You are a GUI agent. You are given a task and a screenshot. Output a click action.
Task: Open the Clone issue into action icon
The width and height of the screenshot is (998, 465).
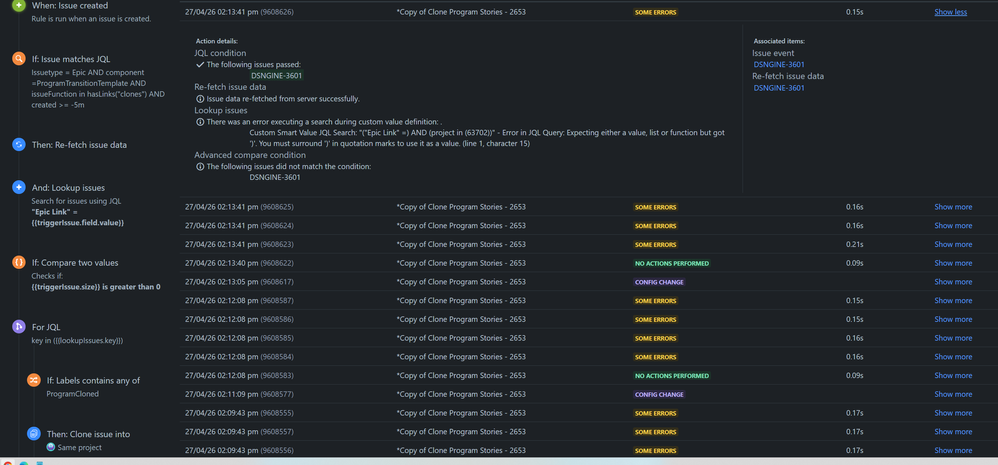[33, 434]
